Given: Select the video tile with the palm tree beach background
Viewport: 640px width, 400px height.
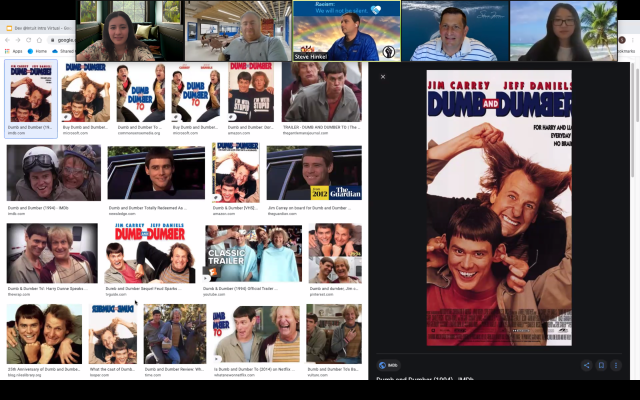Looking at the screenshot, I should [563, 31].
